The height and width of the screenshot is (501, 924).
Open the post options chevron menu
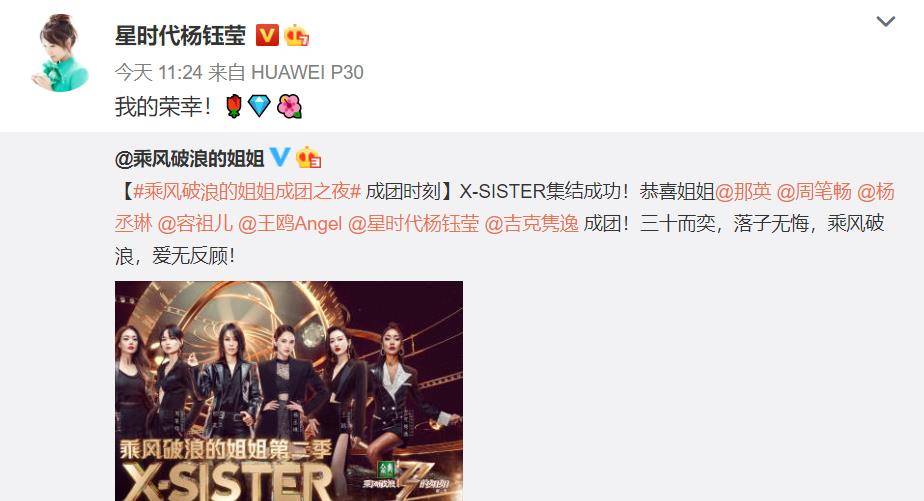coord(886,22)
